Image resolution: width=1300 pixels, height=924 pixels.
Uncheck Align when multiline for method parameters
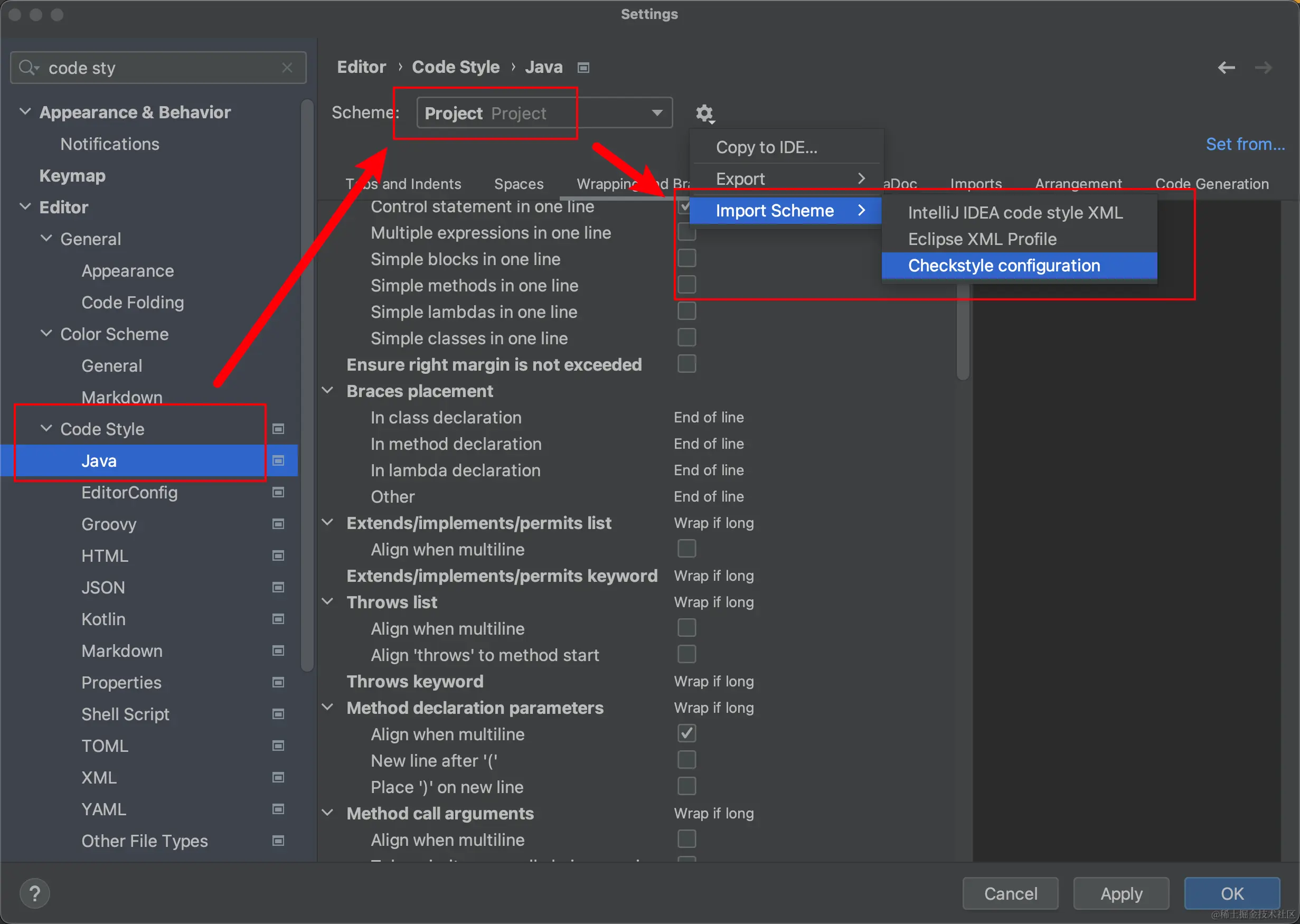[686, 733]
